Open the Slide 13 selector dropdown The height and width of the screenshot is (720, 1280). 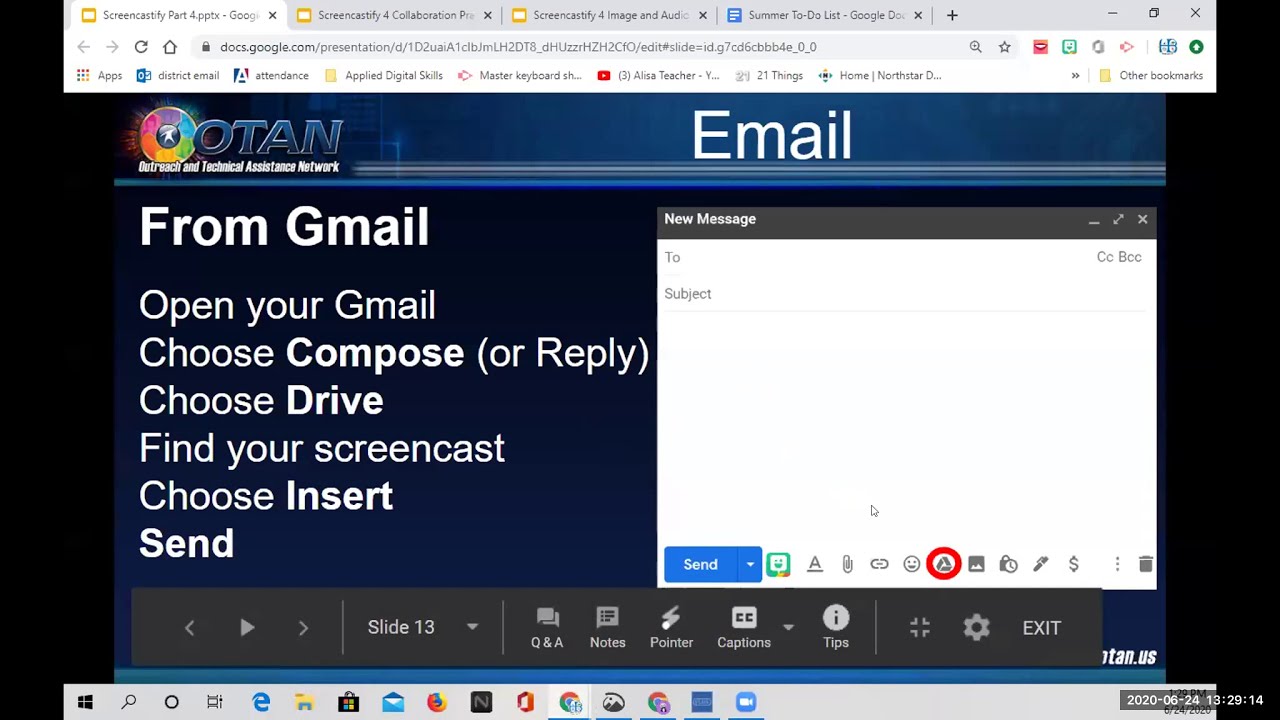pos(423,627)
